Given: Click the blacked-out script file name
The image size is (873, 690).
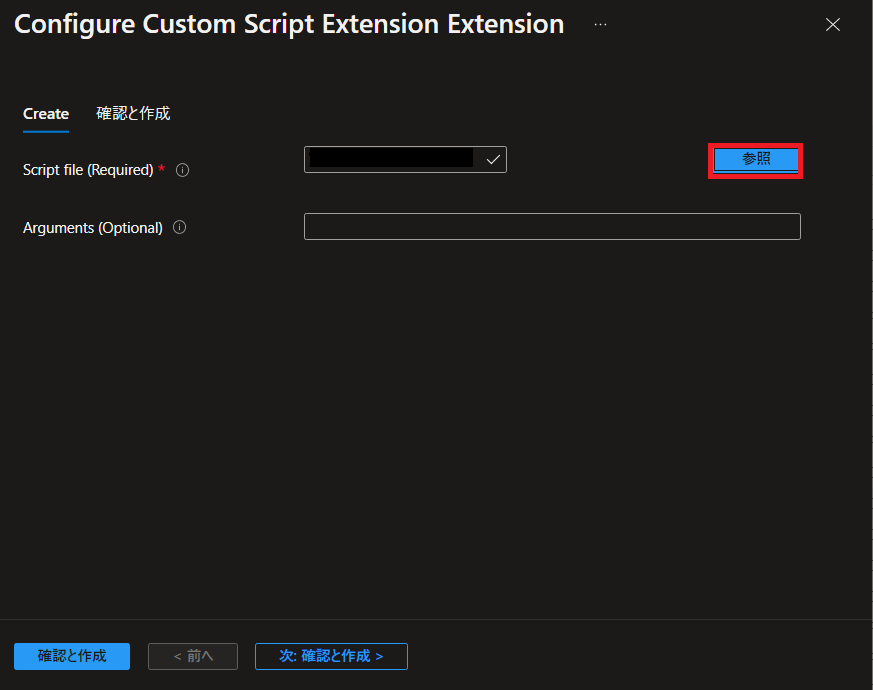Looking at the screenshot, I should (391, 158).
